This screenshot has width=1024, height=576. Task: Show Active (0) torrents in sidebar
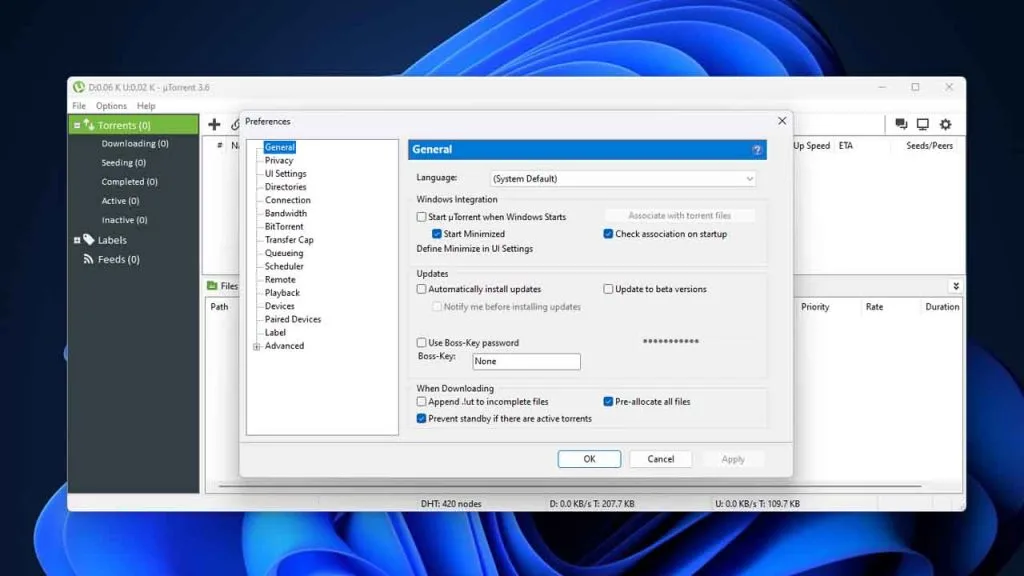tap(120, 200)
